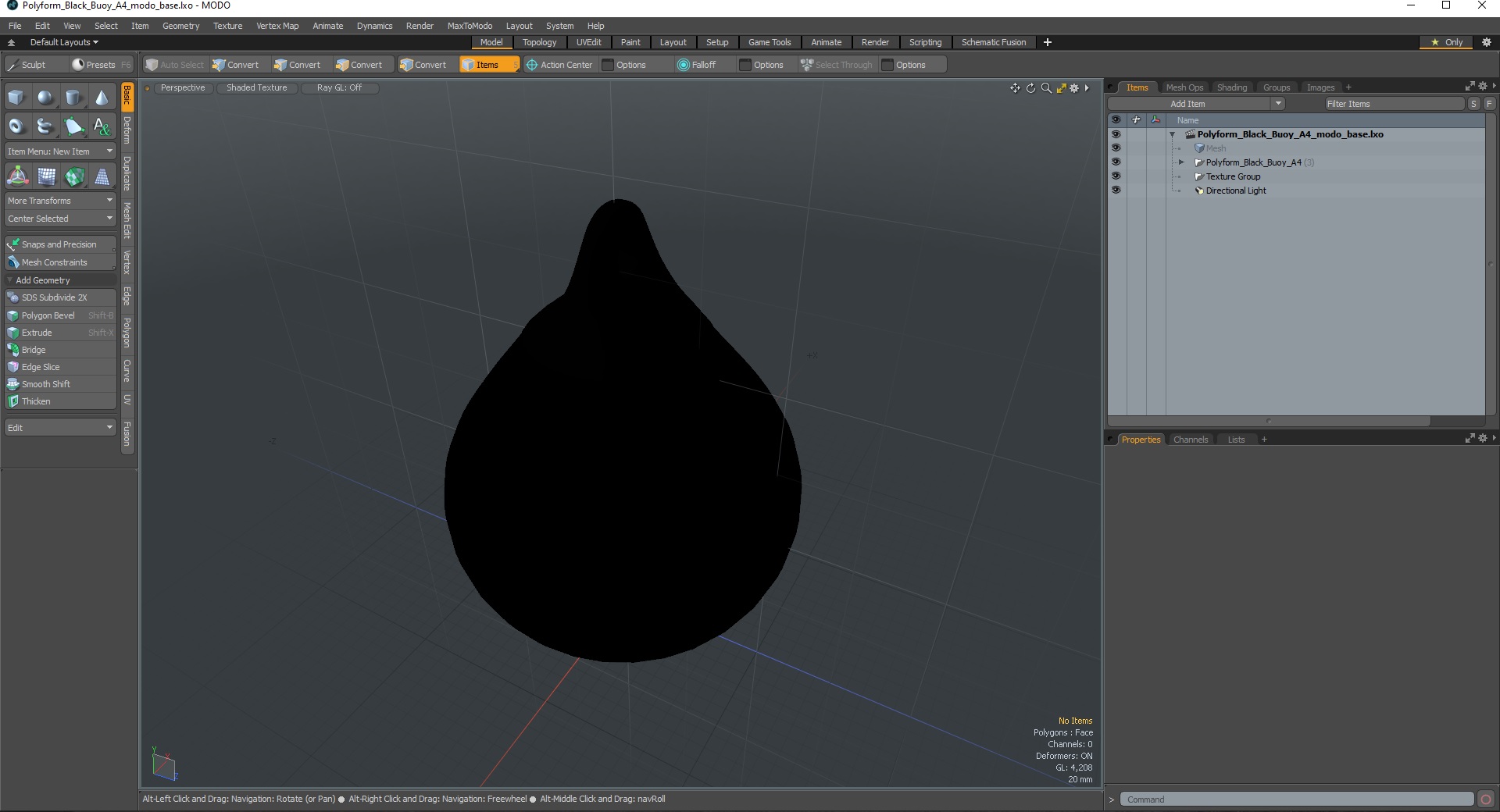Click the viewport zoom magnifier icon
The height and width of the screenshot is (812, 1500).
click(x=1046, y=88)
